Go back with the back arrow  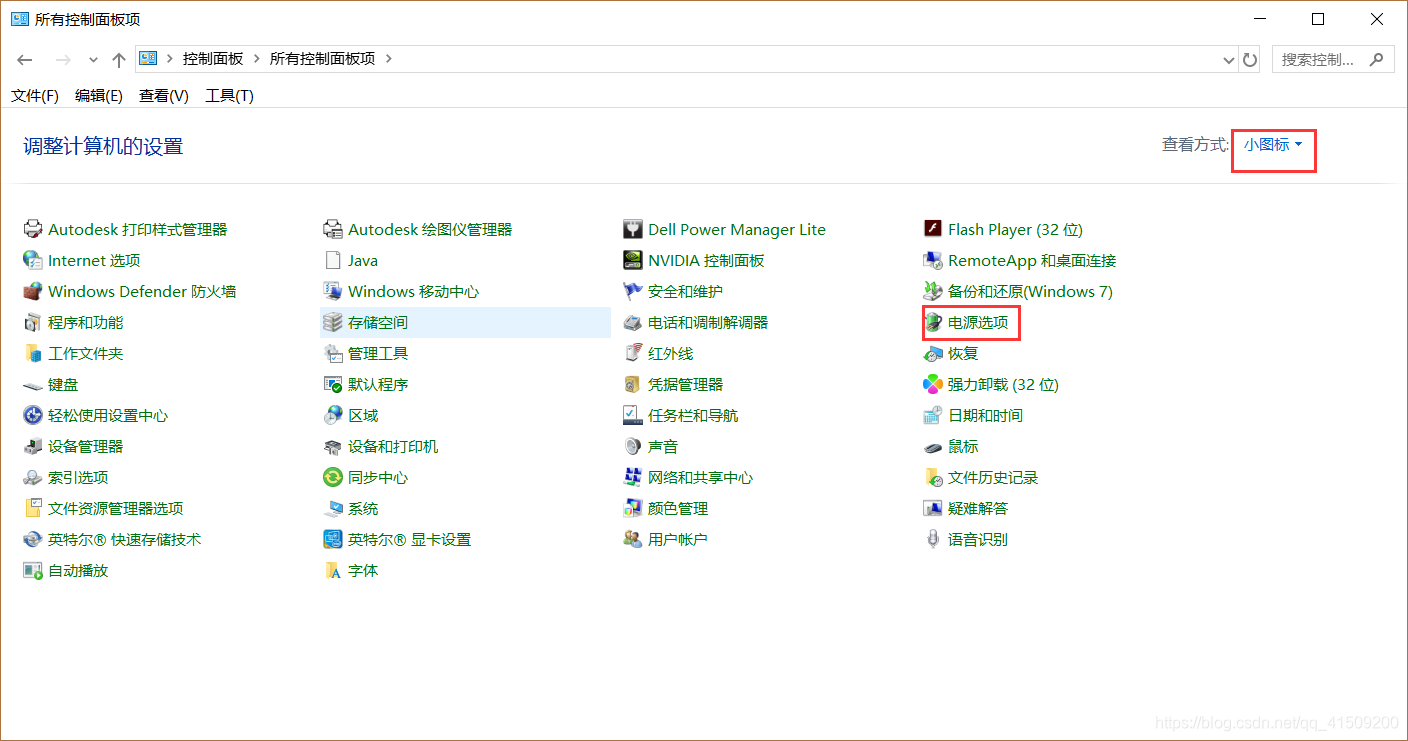tap(25, 60)
